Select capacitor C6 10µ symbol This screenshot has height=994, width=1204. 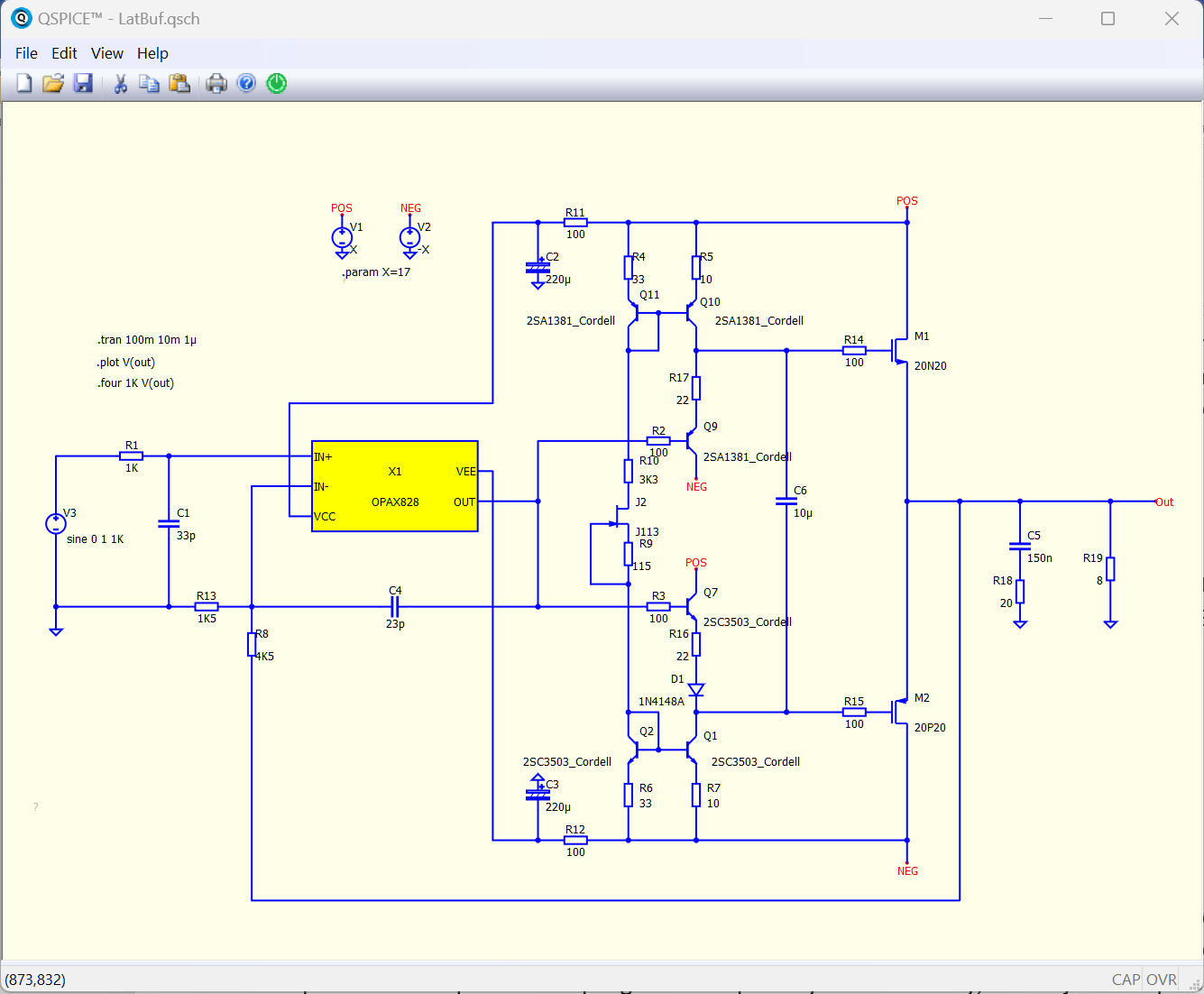[786, 502]
